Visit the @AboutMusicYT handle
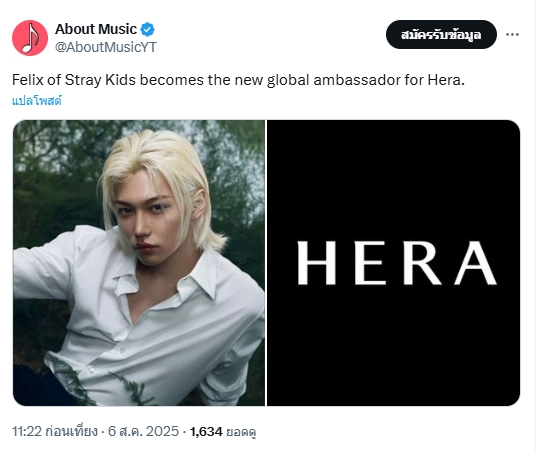The height and width of the screenshot is (451, 542). [x=106, y=47]
